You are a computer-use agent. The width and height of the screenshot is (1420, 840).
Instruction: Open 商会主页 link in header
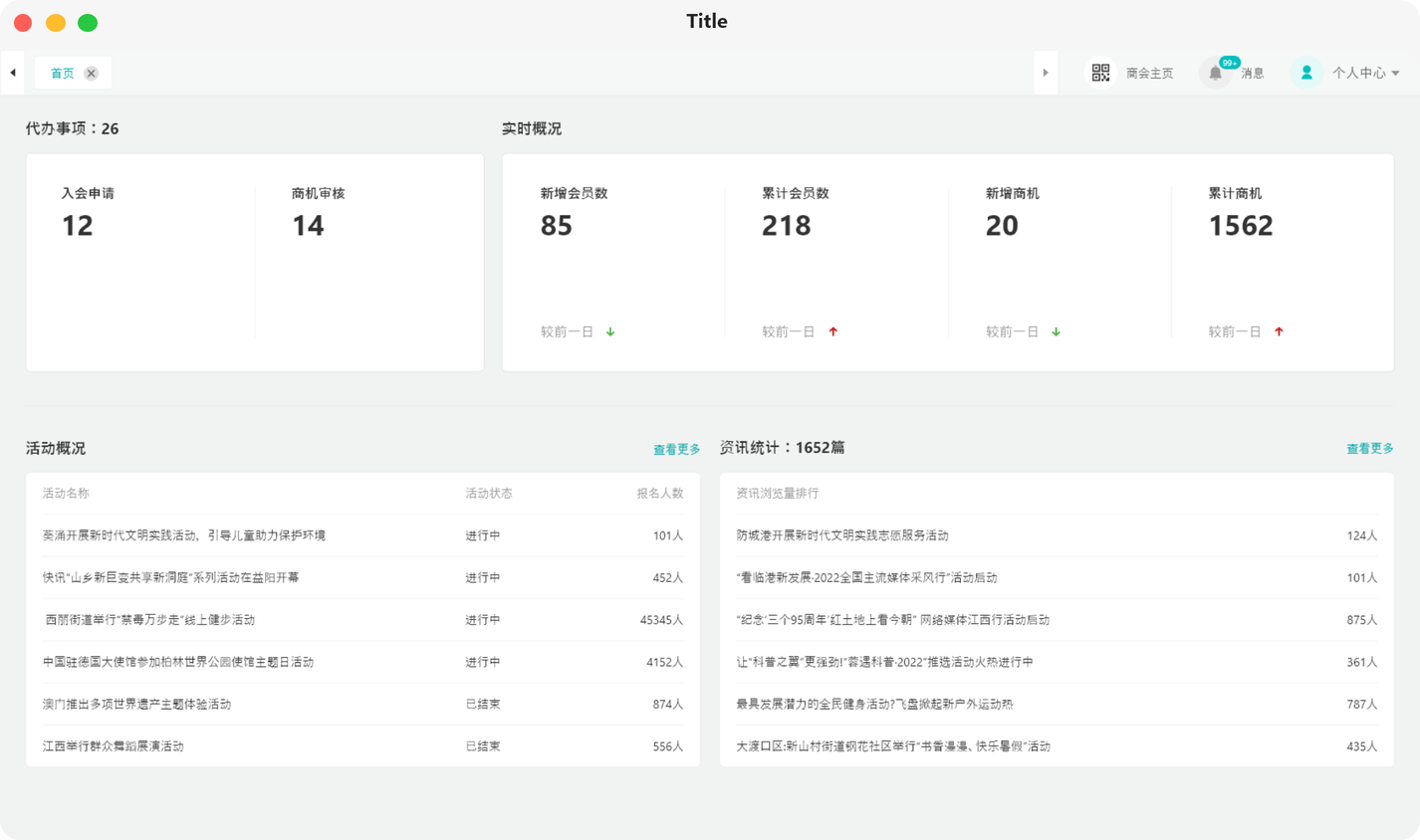coord(1149,73)
